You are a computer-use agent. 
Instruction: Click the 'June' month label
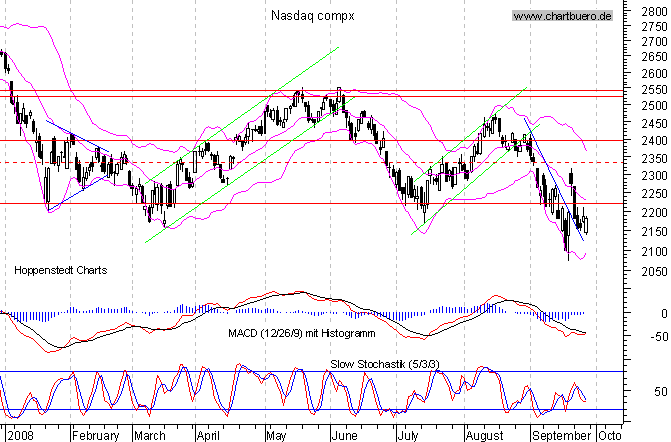coord(344,435)
